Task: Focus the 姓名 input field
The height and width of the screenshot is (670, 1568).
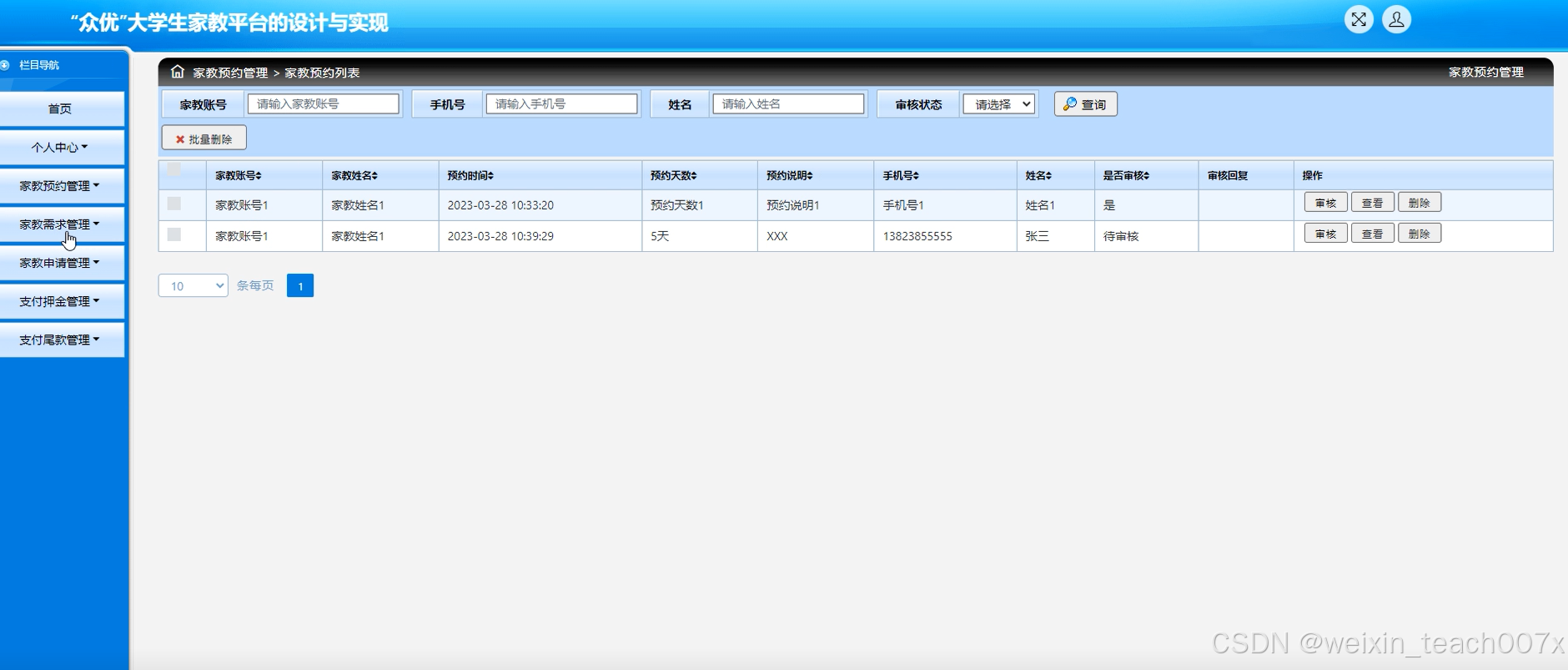Action: point(788,103)
